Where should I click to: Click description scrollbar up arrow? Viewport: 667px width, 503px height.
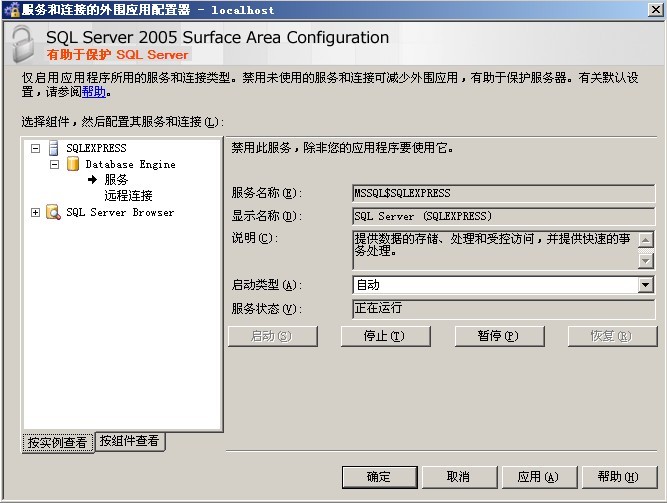tap(646, 240)
